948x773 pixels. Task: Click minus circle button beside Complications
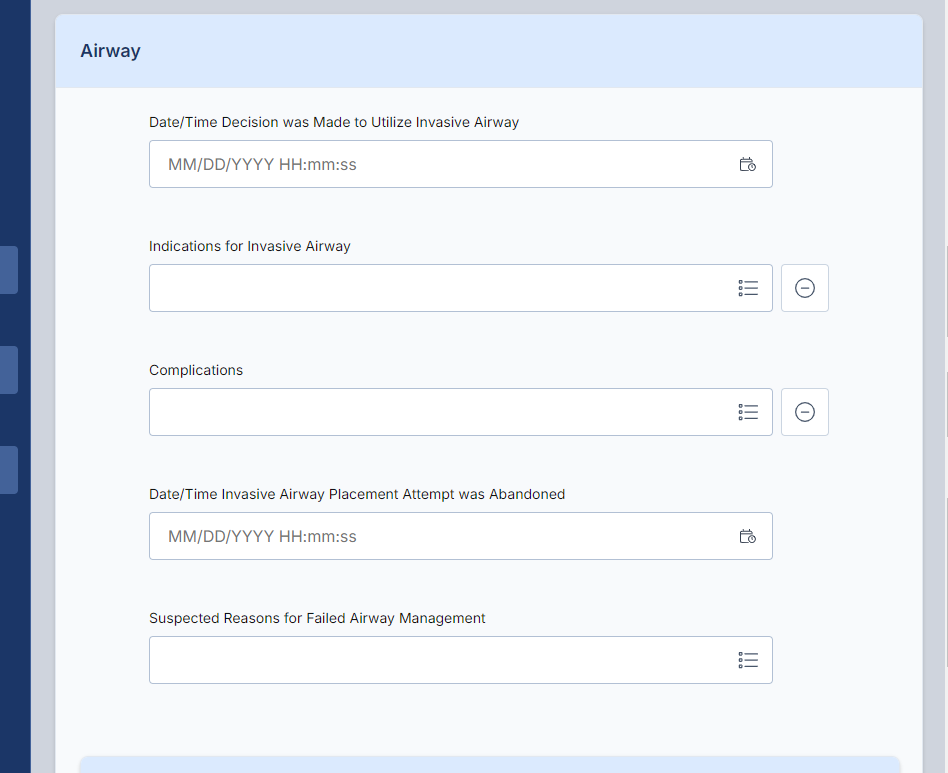click(x=805, y=412)
